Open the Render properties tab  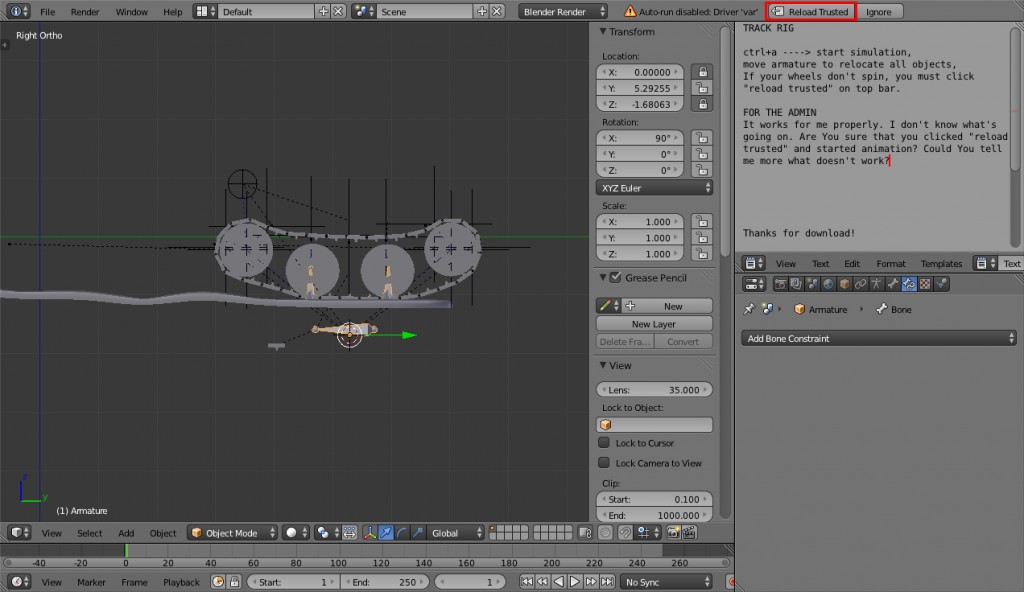click(782, 283)
